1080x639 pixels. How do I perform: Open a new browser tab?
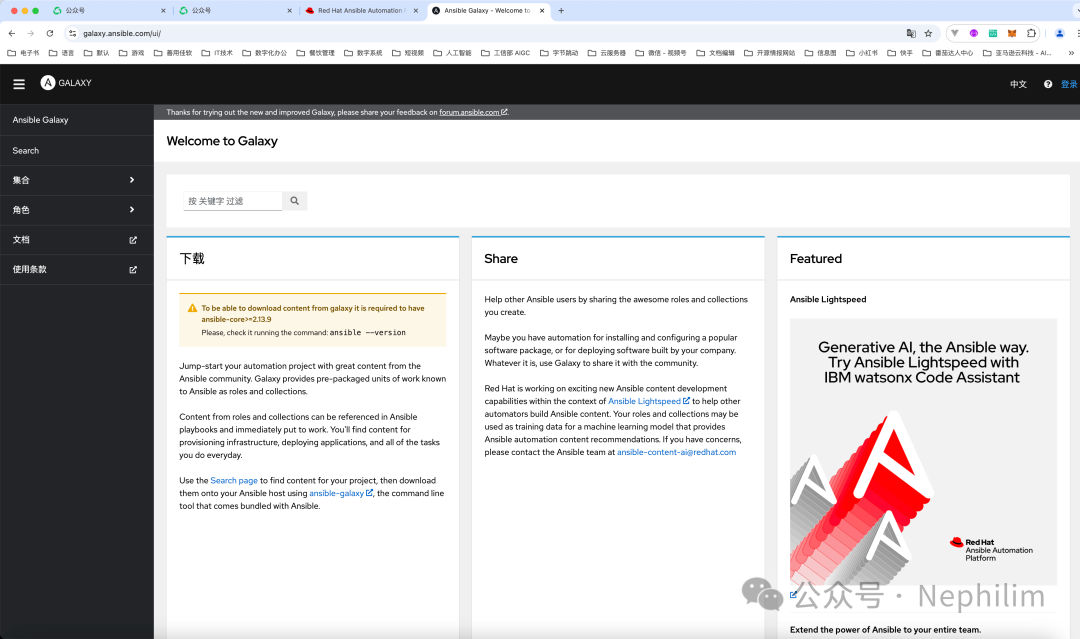561,10
